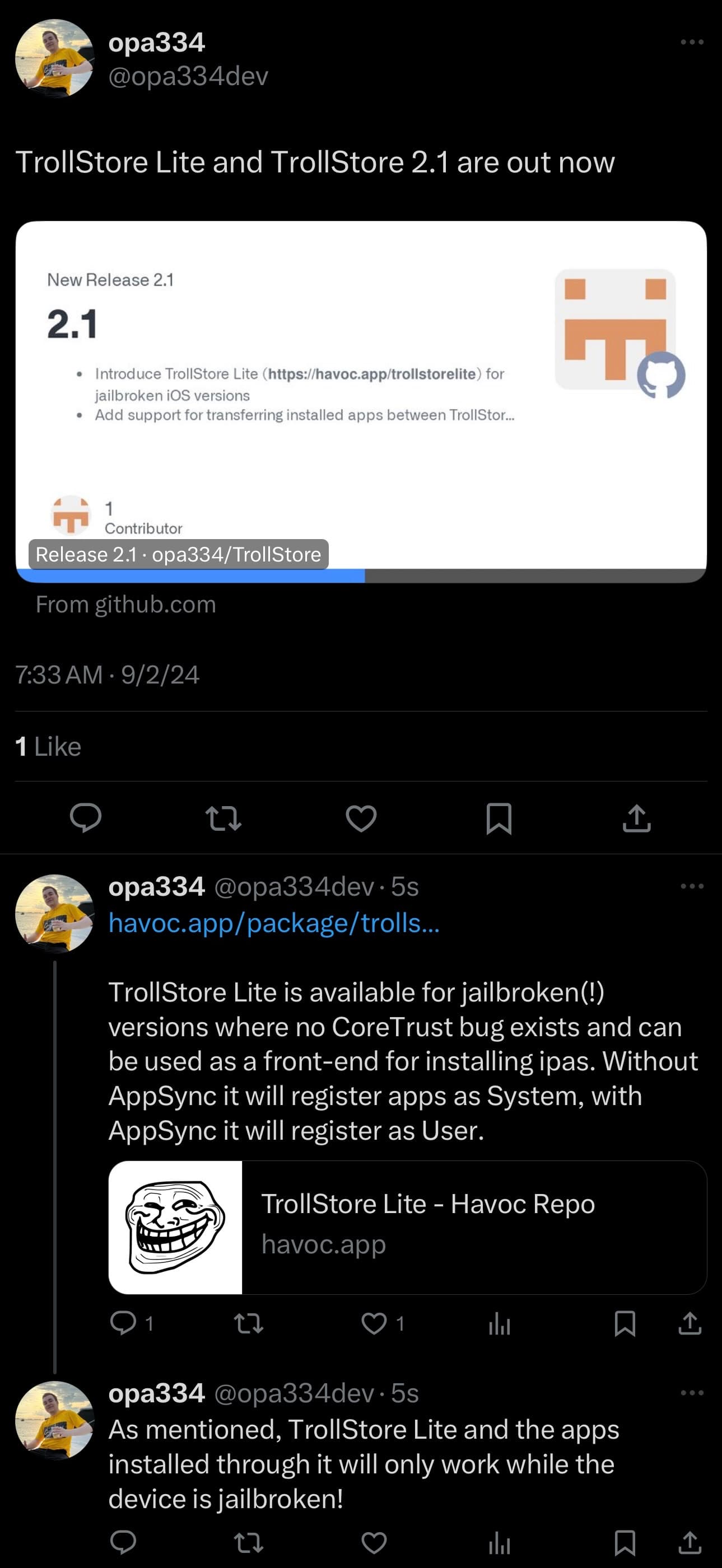Screen dimensions: 722x1568
Task: View analytics of the AppSync reply
Action: 500,1323
